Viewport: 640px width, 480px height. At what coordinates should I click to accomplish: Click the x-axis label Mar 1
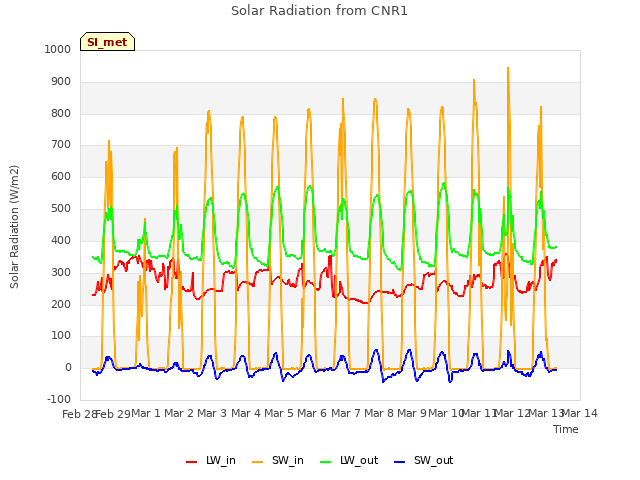tap(146, 413)
